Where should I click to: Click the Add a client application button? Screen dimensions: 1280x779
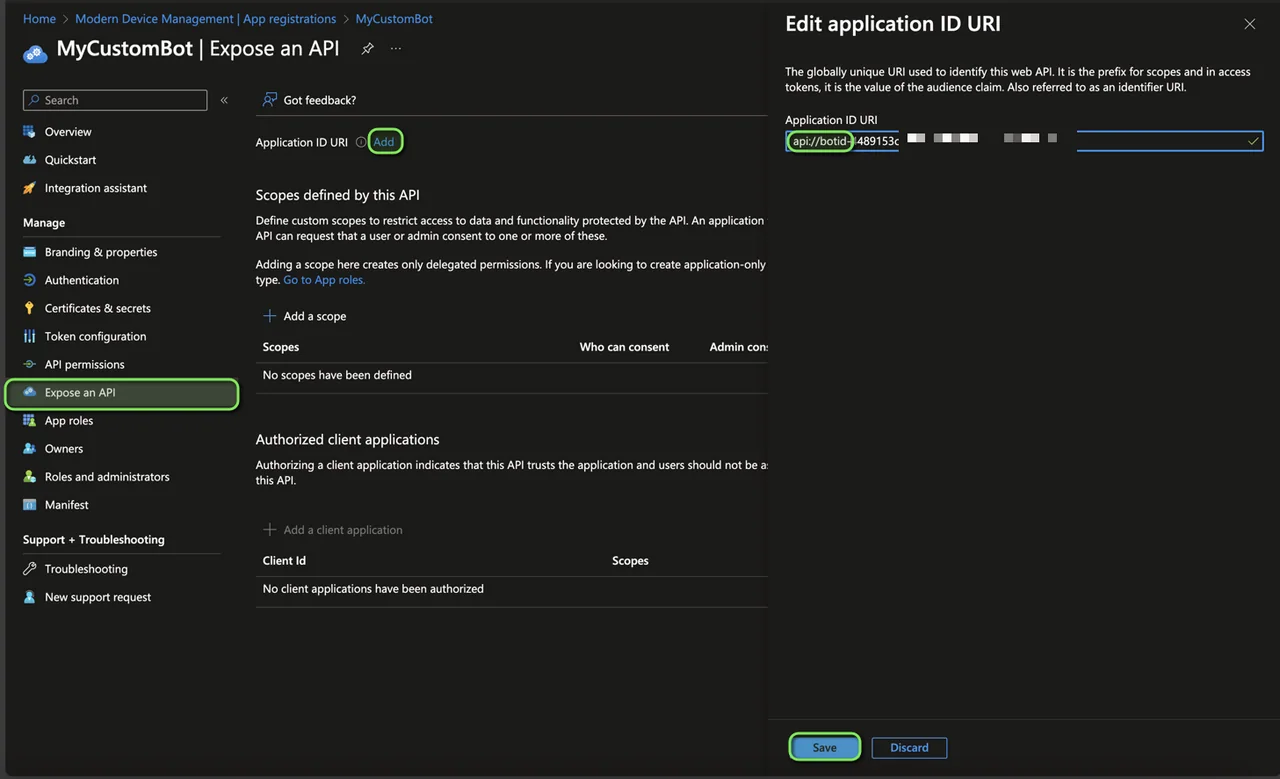pos(332,530)
